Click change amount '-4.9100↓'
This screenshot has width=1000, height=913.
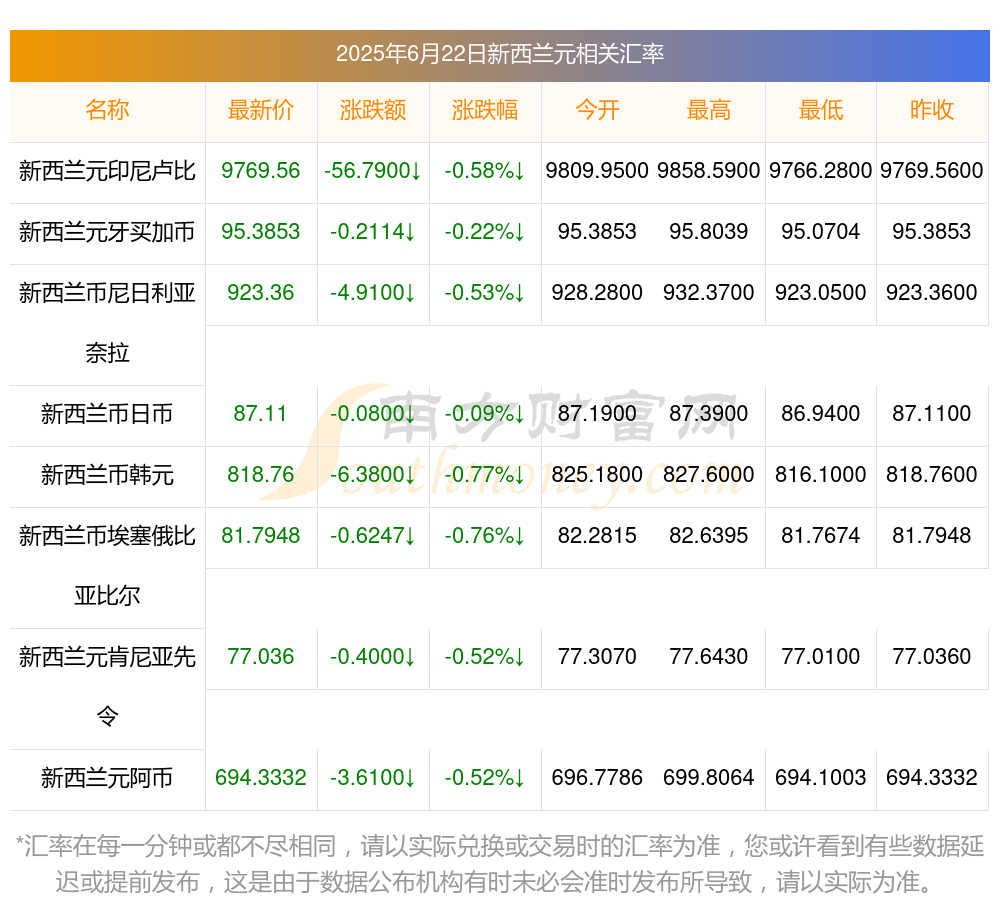point(373,293)
